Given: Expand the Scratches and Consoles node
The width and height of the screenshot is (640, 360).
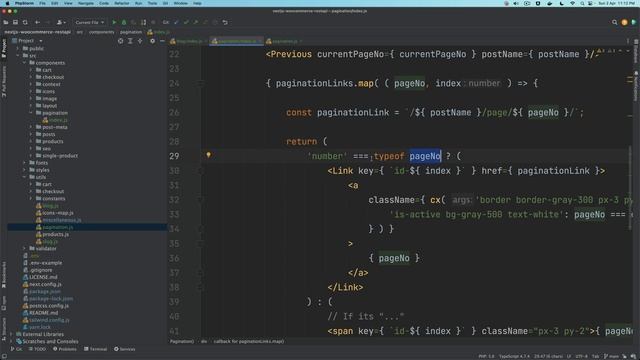Looking at the screenshot, I should 11,341.
